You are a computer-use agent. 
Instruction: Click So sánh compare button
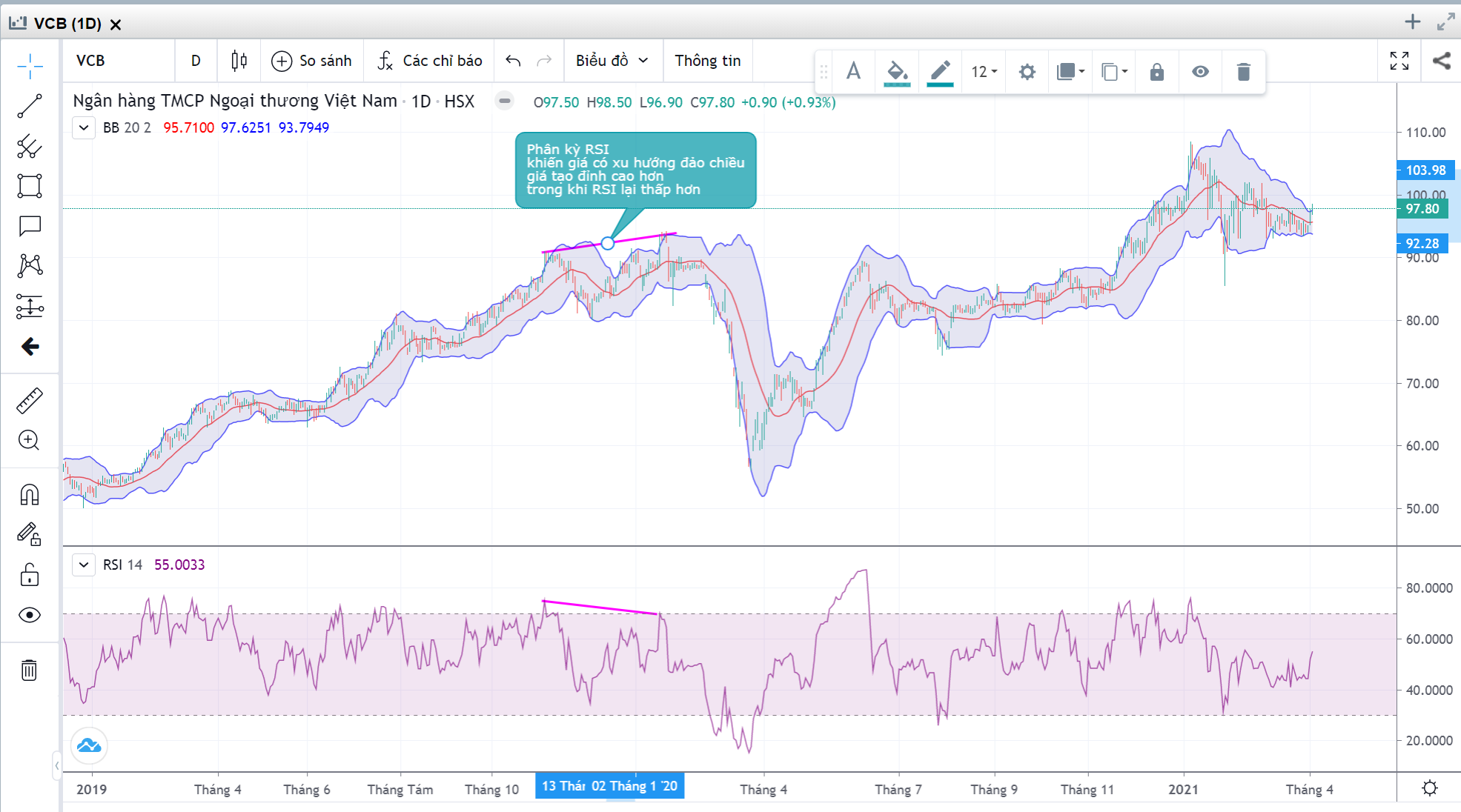click(x=311, y=61)
